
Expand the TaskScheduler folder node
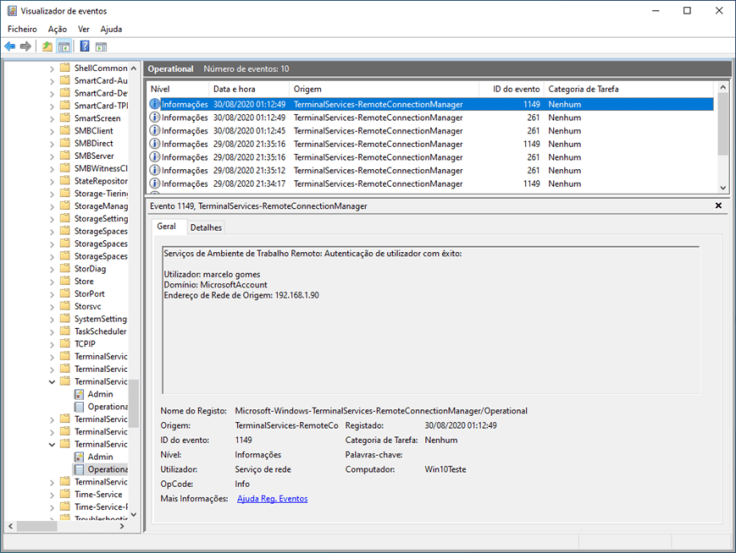[52, 331]
